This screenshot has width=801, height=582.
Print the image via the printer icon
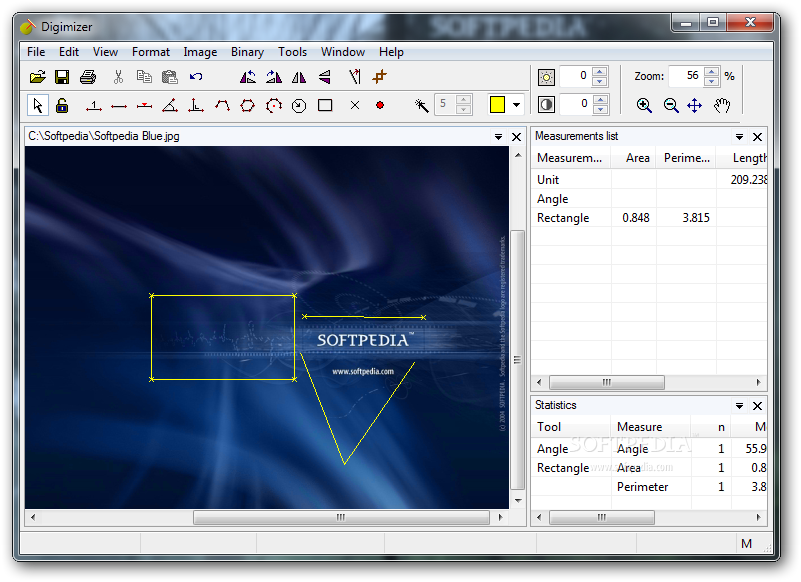click(88, 77)
